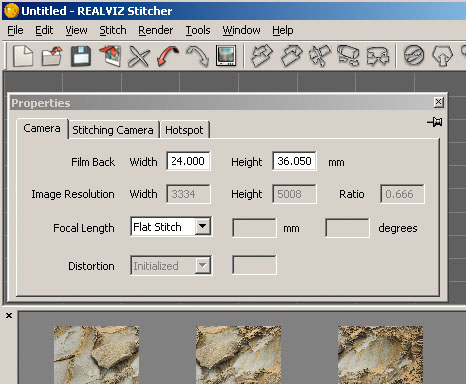Image resolution: width=466 pixels, height=384 pixels.
Task: Open the File menu
Action: (x=15, y=30)
